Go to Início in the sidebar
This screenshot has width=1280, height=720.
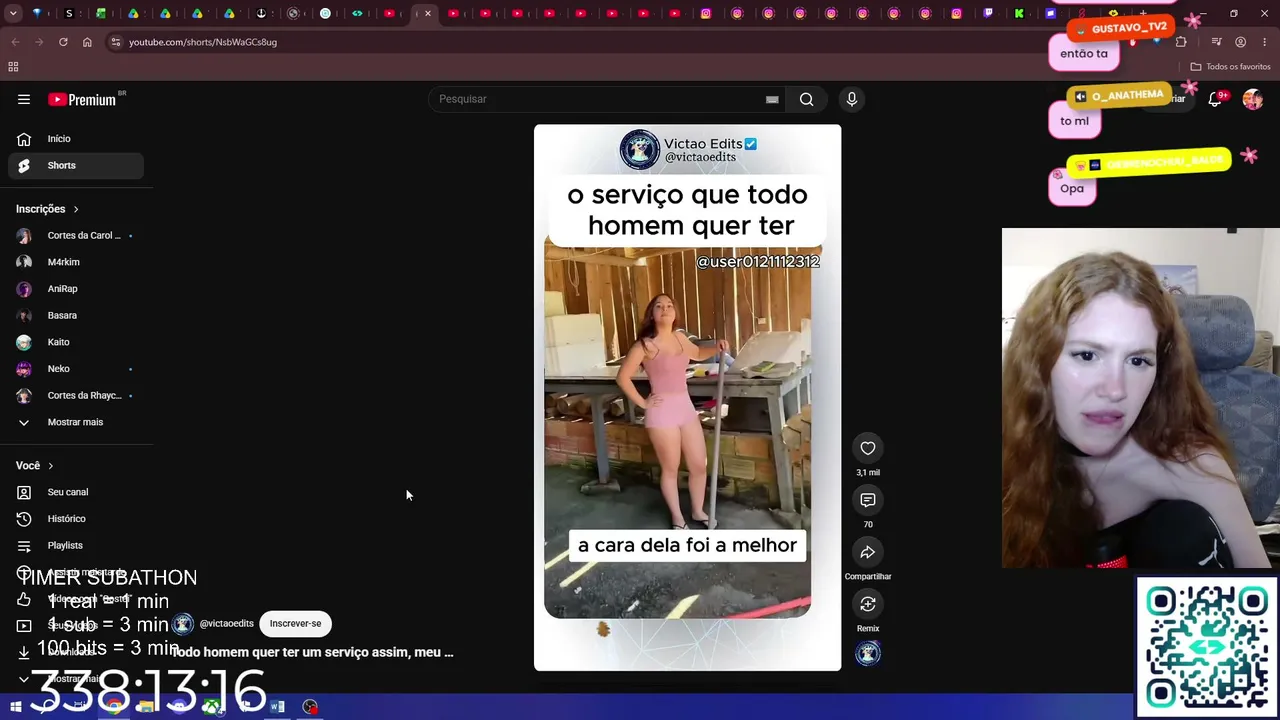click(76, 139)
